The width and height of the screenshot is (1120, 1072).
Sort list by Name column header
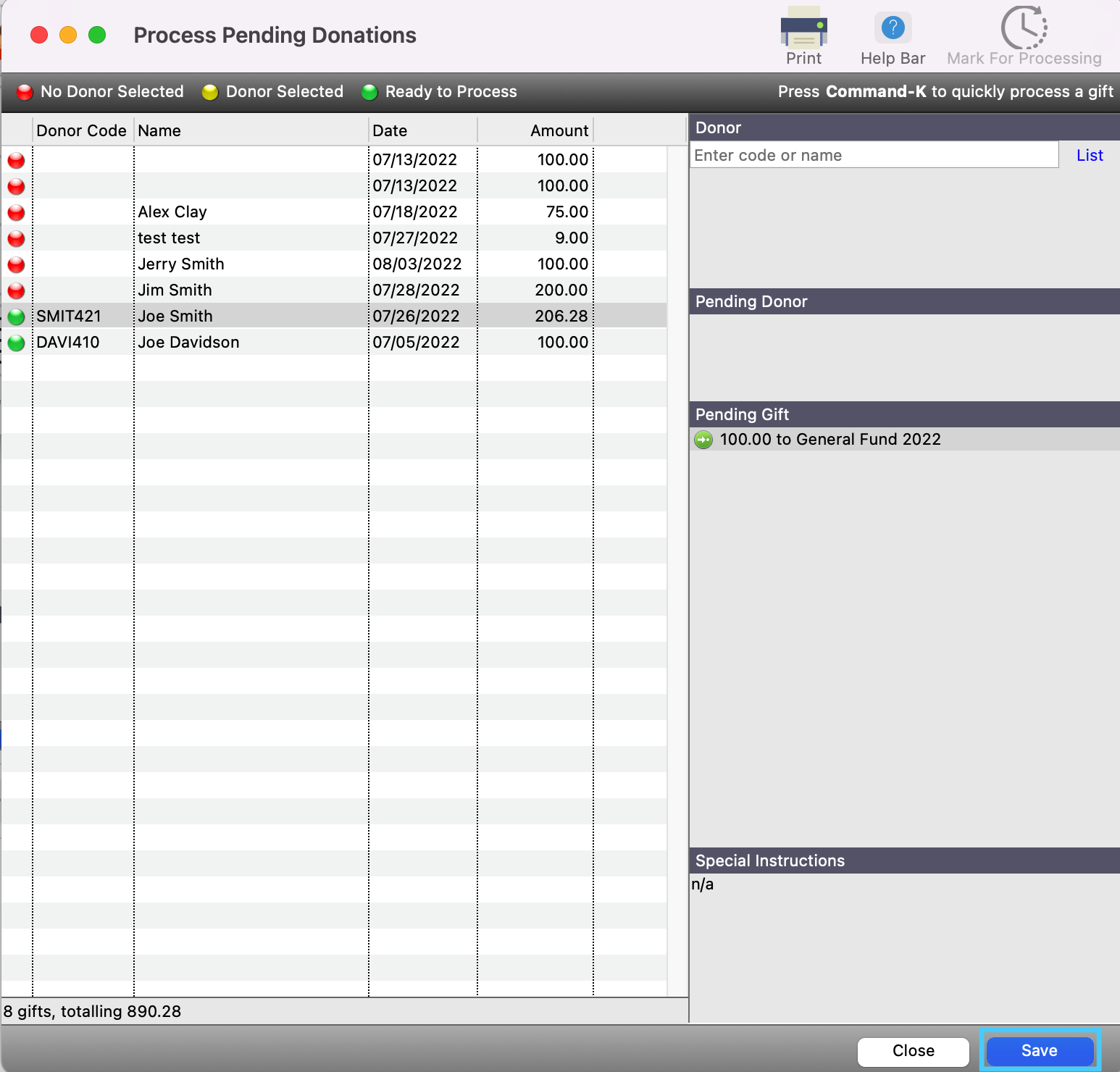point(250,131)
